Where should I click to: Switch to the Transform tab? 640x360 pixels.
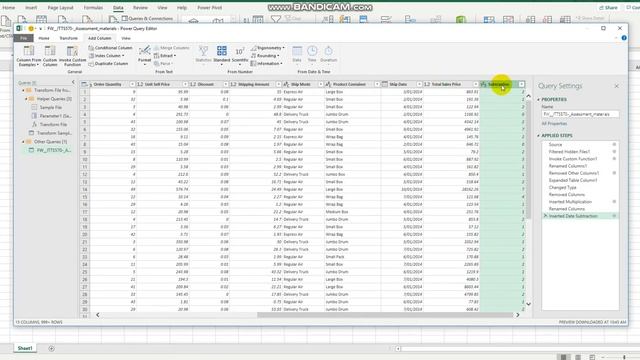69,38
